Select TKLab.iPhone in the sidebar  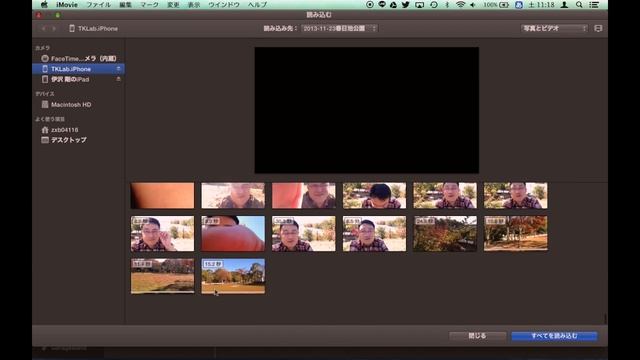pyautogui.click(x=79, y=69)
